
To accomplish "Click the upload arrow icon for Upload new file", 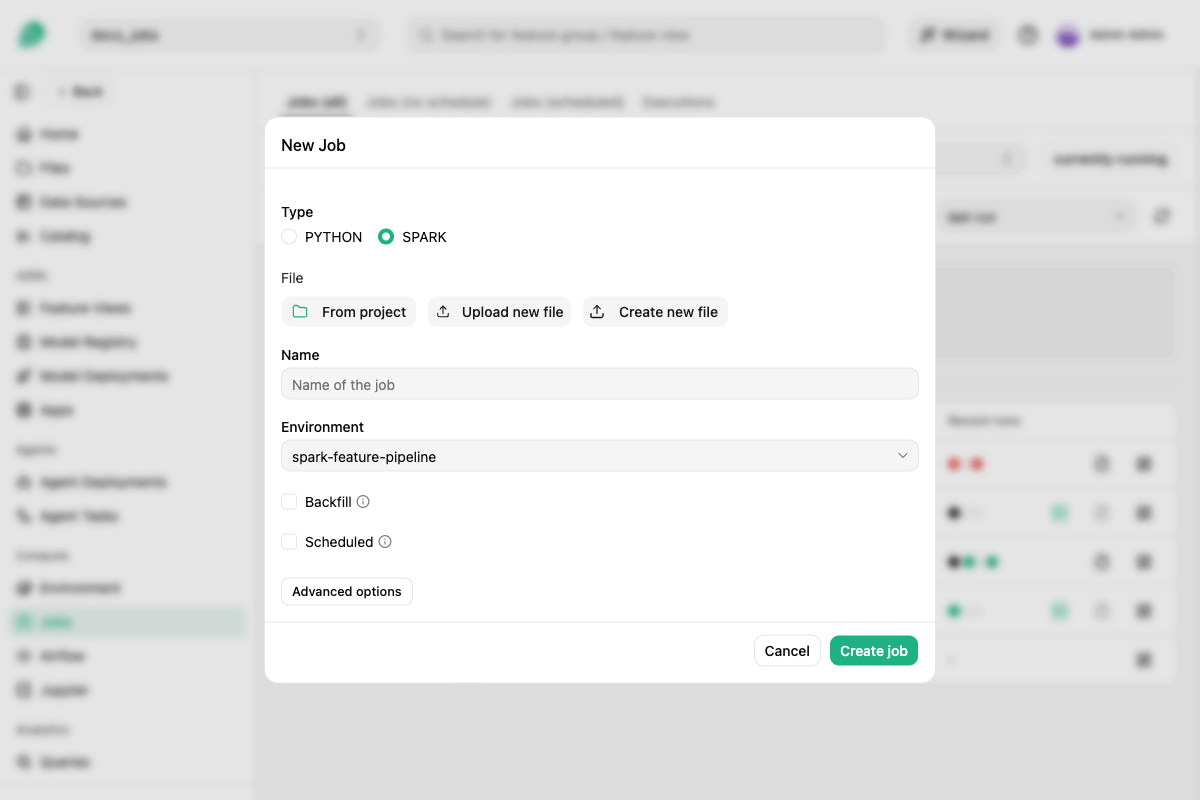I will click(x=443, y=312).
